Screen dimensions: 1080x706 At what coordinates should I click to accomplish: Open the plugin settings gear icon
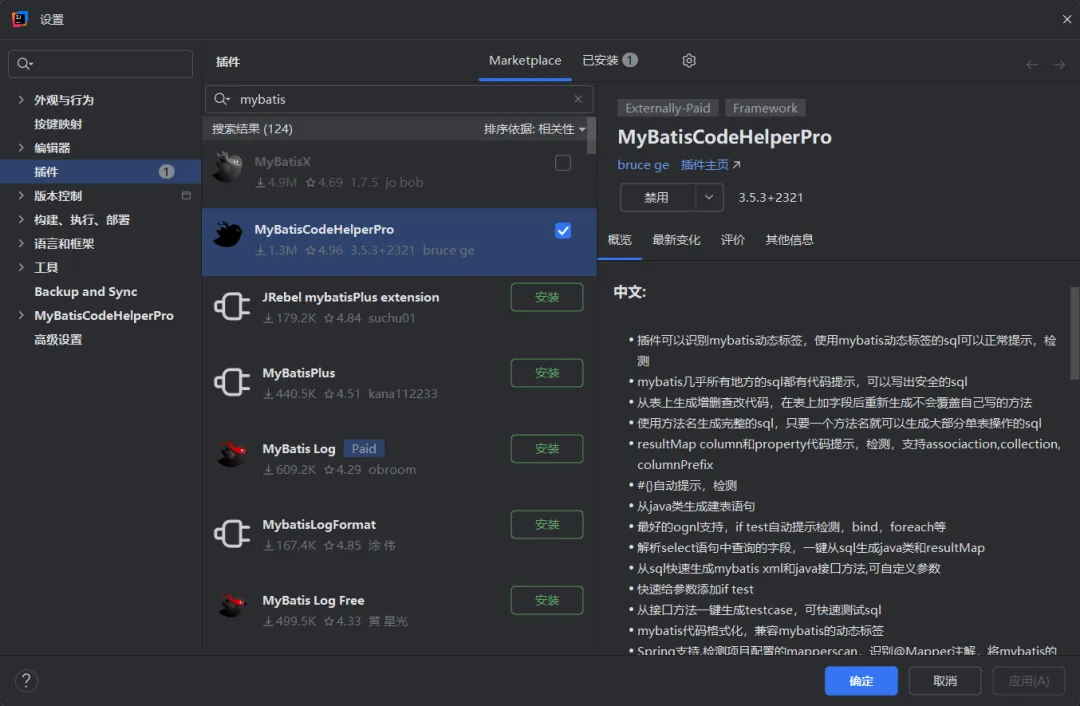pos(689,61)
